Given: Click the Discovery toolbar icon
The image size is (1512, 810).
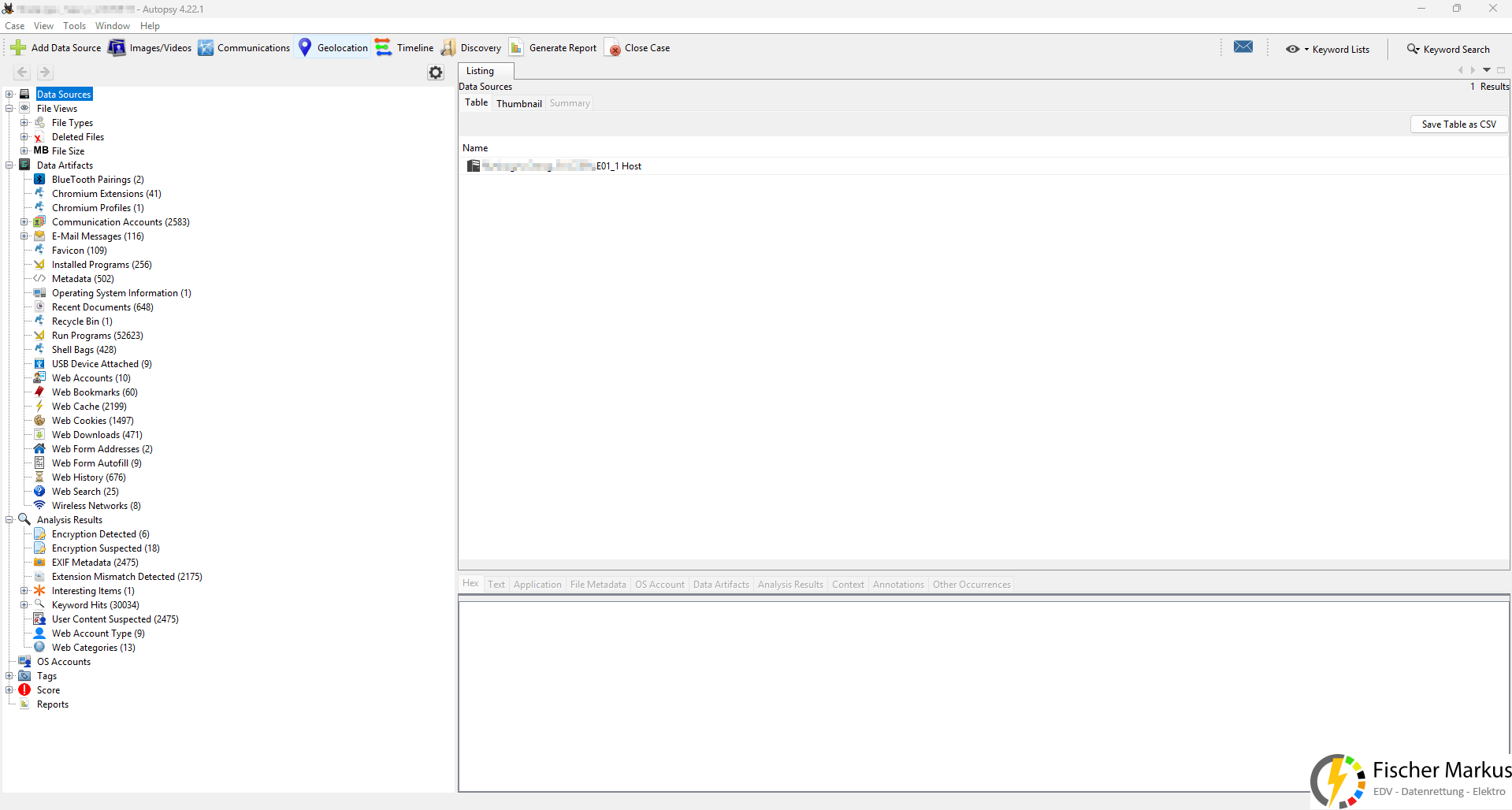Looking at the screenshot, I should [448, 48].
